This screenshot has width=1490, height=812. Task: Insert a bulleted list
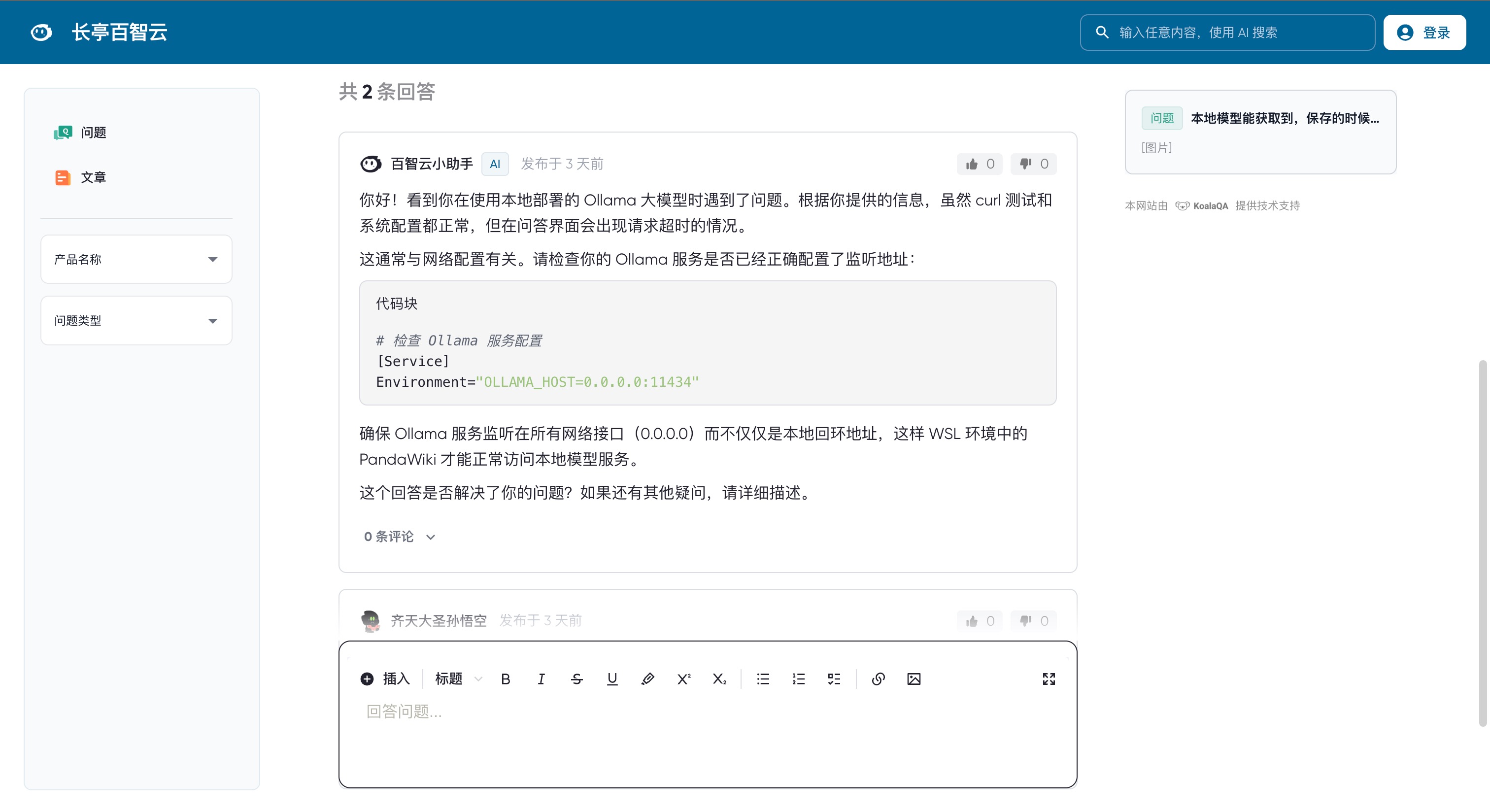763,679
